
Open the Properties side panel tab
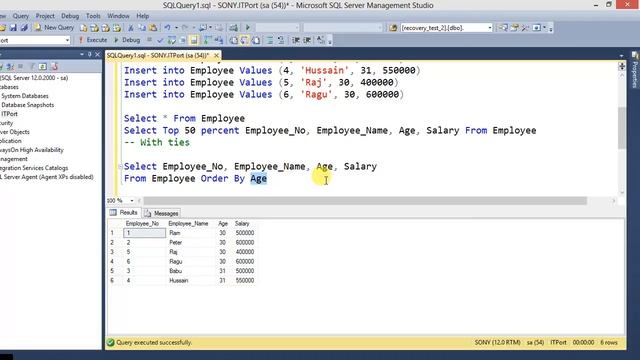tap(635, 69)
